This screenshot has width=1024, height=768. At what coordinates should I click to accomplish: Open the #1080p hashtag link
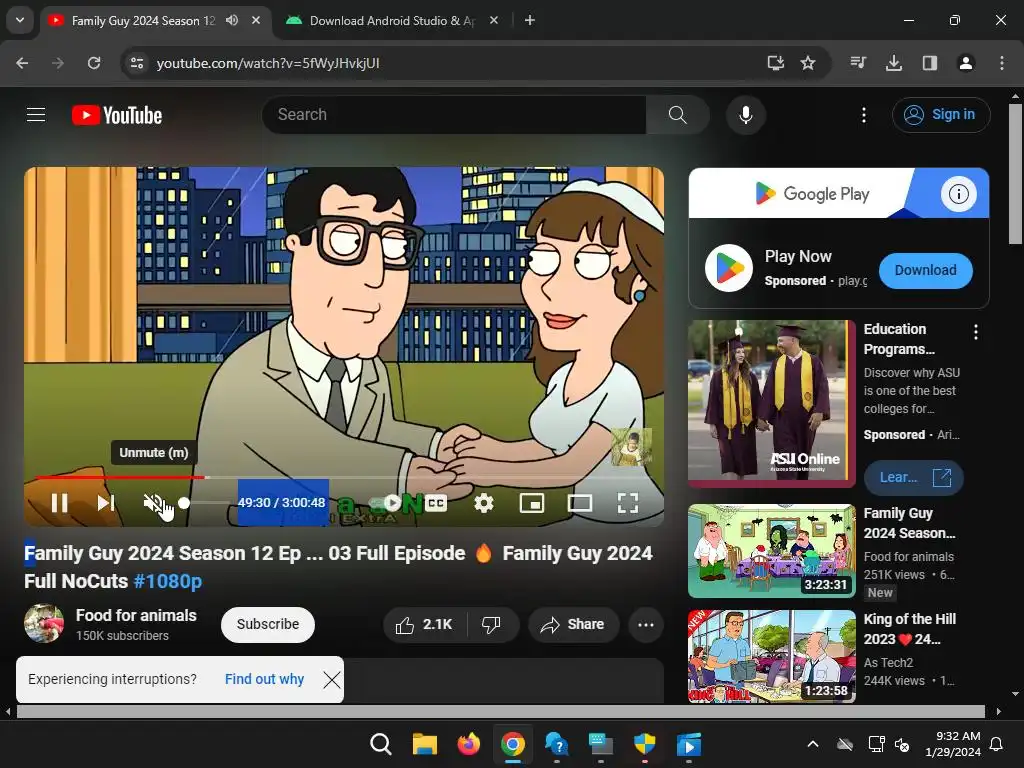(168, 581)
